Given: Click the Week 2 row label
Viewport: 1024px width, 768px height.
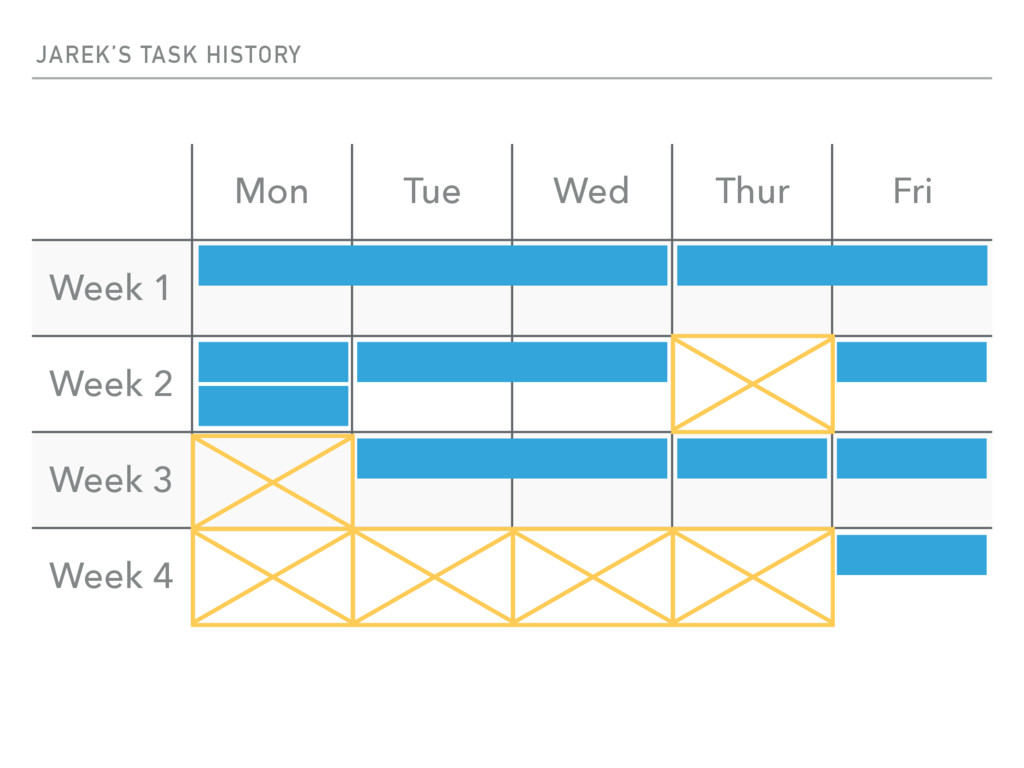Looking at the screenshot, I should pyautogui.click(x=111, y=384).
